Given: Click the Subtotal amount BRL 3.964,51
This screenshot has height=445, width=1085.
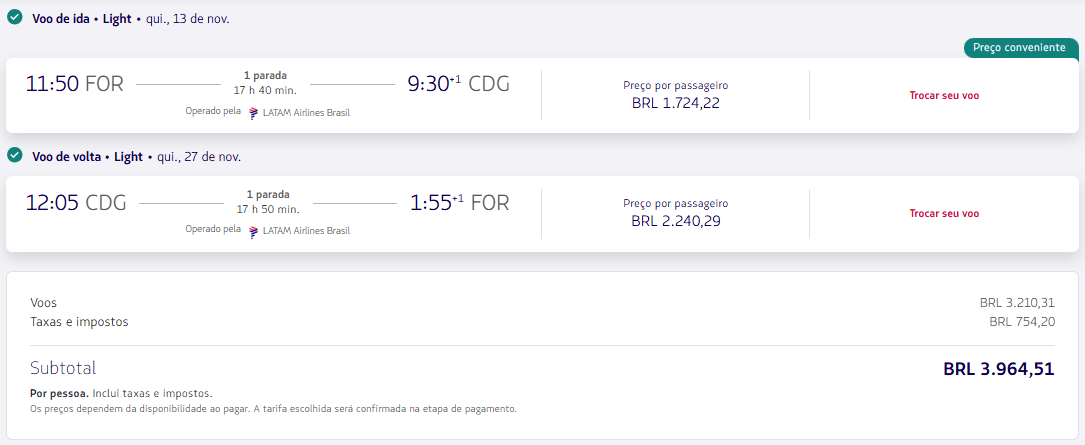Looking at the screenshot, I should click(x=999, y=369).
